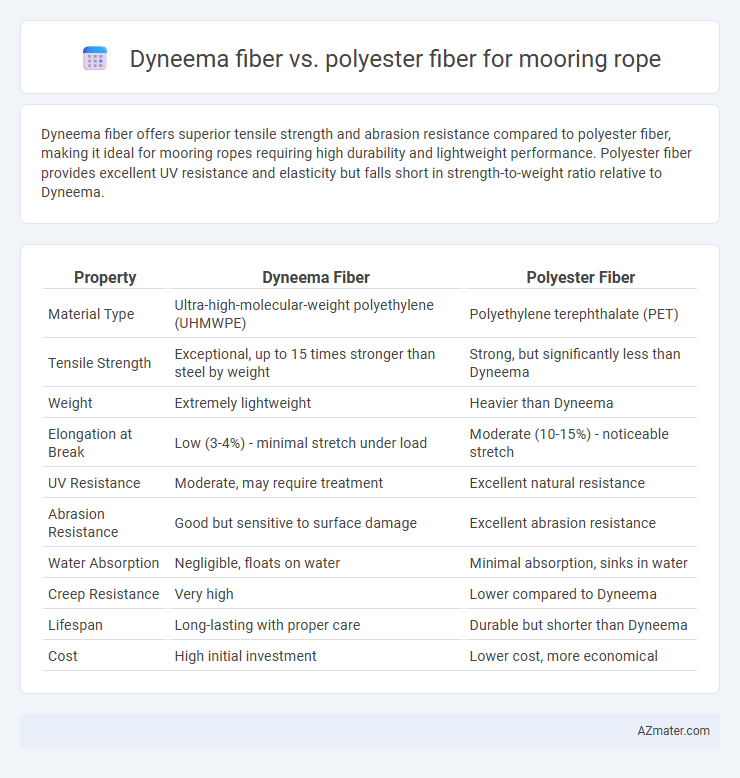Click the 'Polyester Fiber' column header

(x=581, y=277)
